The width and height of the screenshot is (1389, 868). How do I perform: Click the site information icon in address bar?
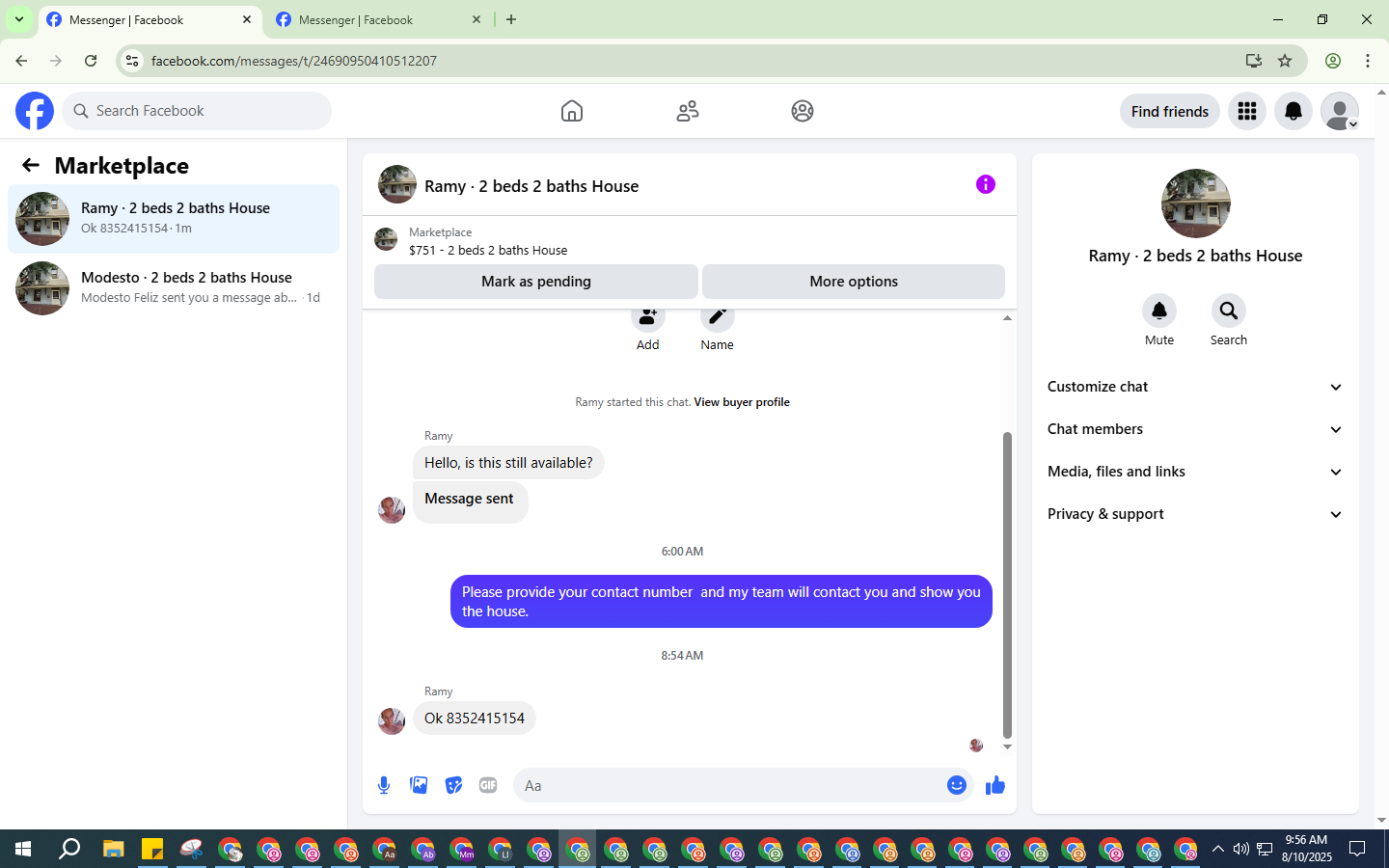[132, 61]
